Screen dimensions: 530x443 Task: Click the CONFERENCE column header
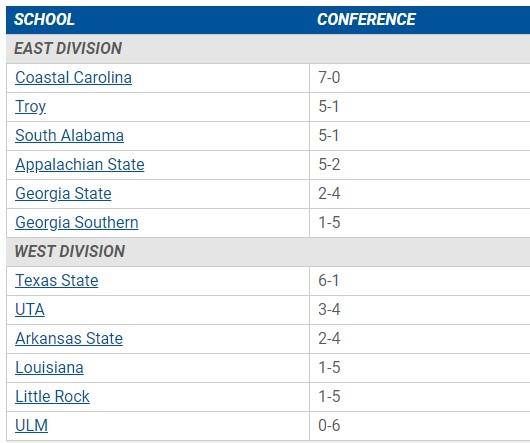(366, 20)
